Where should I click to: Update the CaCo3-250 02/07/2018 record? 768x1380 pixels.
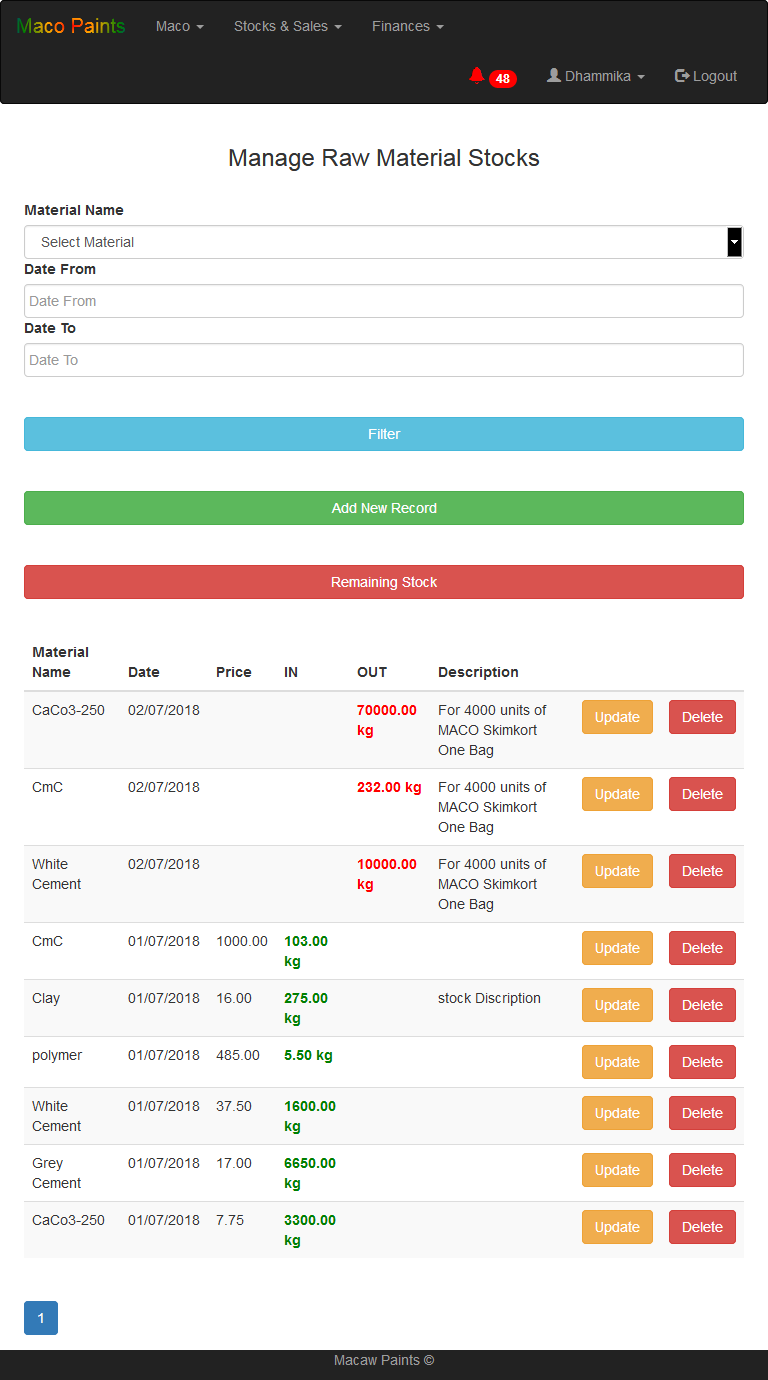(x=617, y=717)
